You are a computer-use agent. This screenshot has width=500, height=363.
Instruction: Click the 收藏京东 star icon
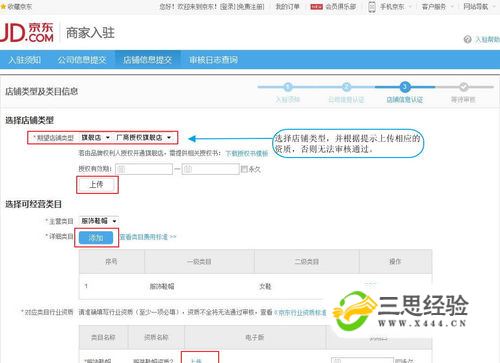pos(3,6)
